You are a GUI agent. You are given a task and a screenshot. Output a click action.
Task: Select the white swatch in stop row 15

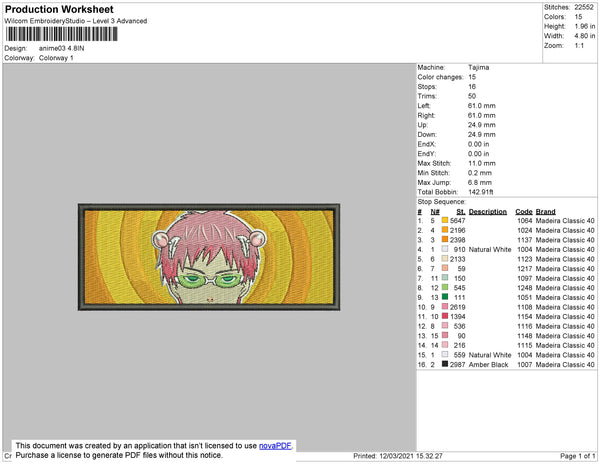pos(445,355)
